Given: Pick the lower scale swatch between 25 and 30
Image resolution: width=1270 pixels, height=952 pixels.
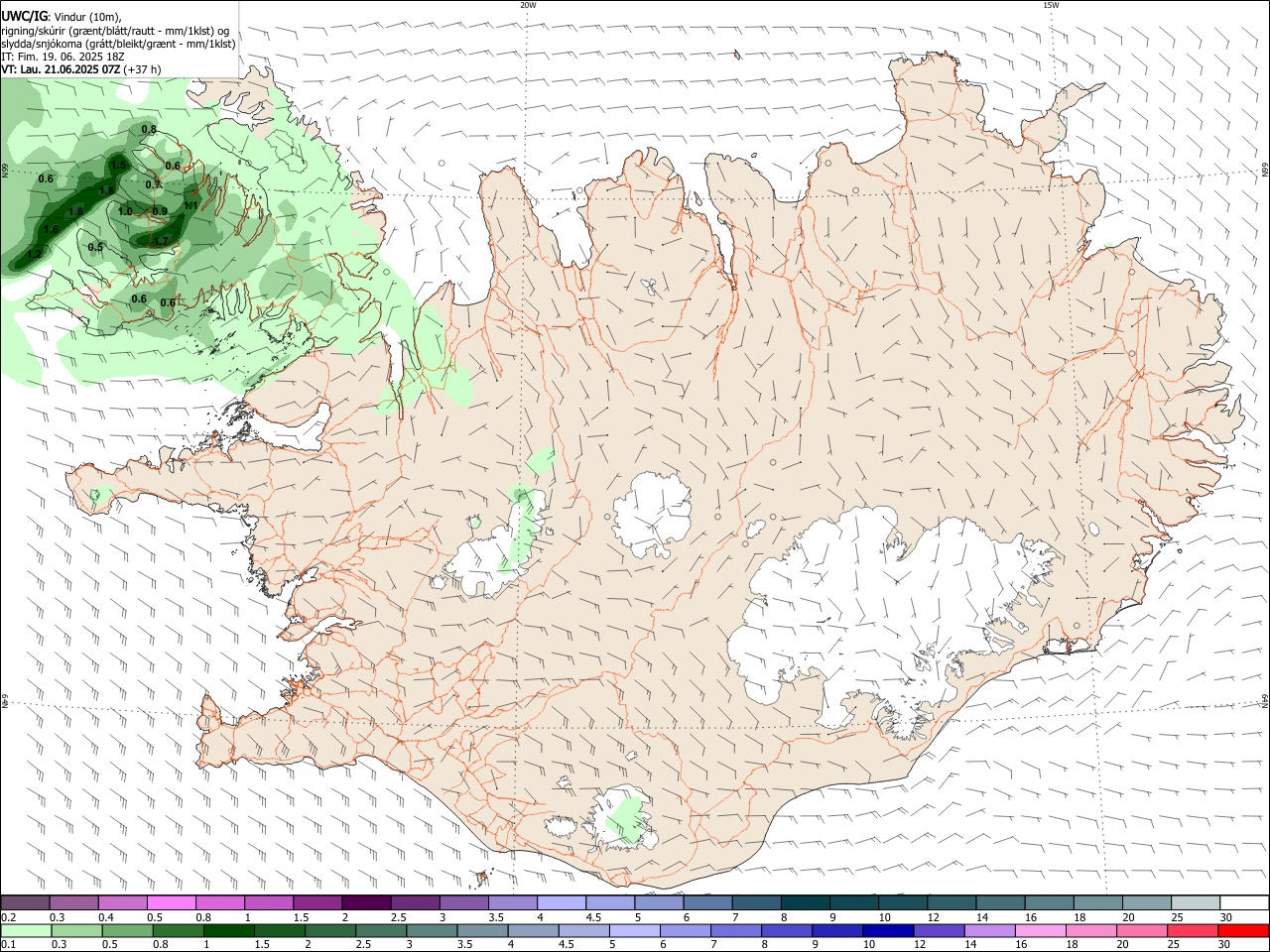Looking at the screenshot, I should (x=1193, y=931).
